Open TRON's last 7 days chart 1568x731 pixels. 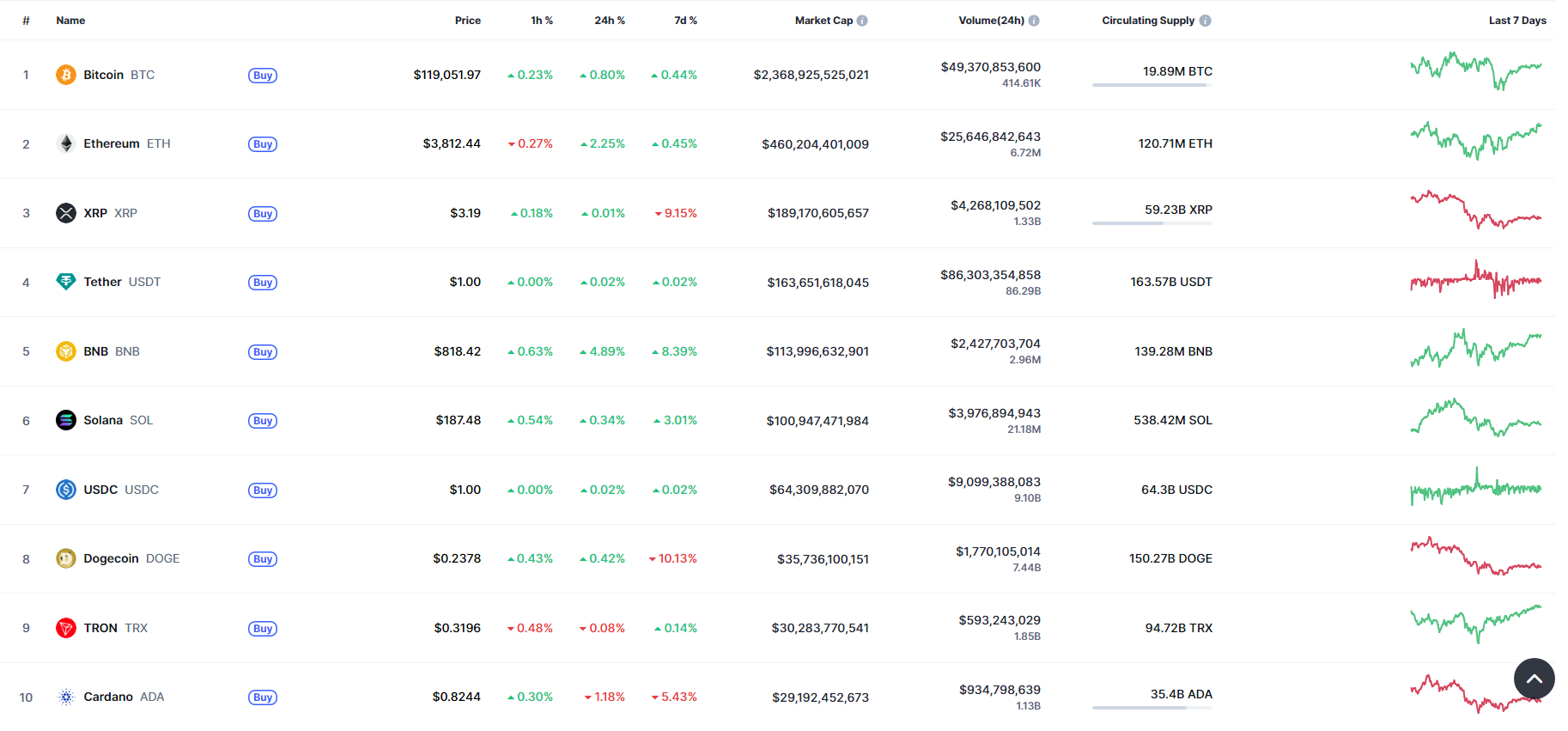click(1476, 624)
